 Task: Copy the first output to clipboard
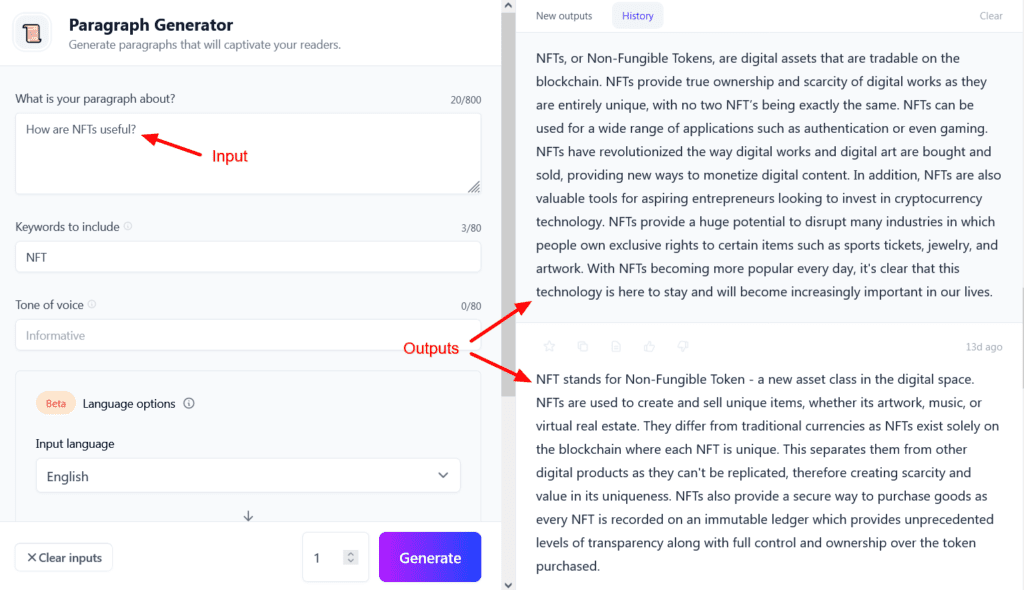583,345
